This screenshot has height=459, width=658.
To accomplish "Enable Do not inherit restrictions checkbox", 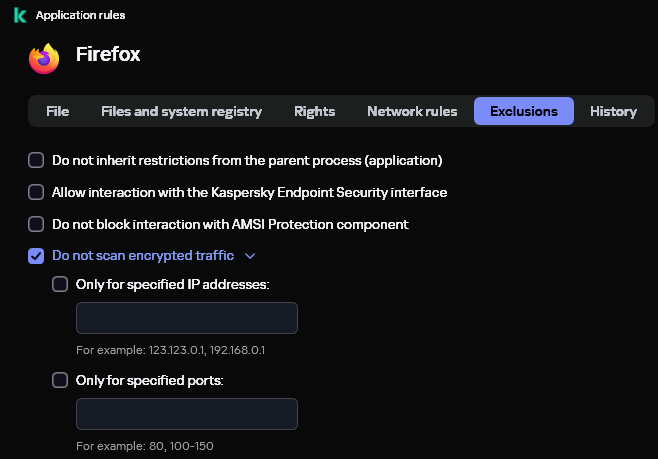I will (x=36, y=160).
